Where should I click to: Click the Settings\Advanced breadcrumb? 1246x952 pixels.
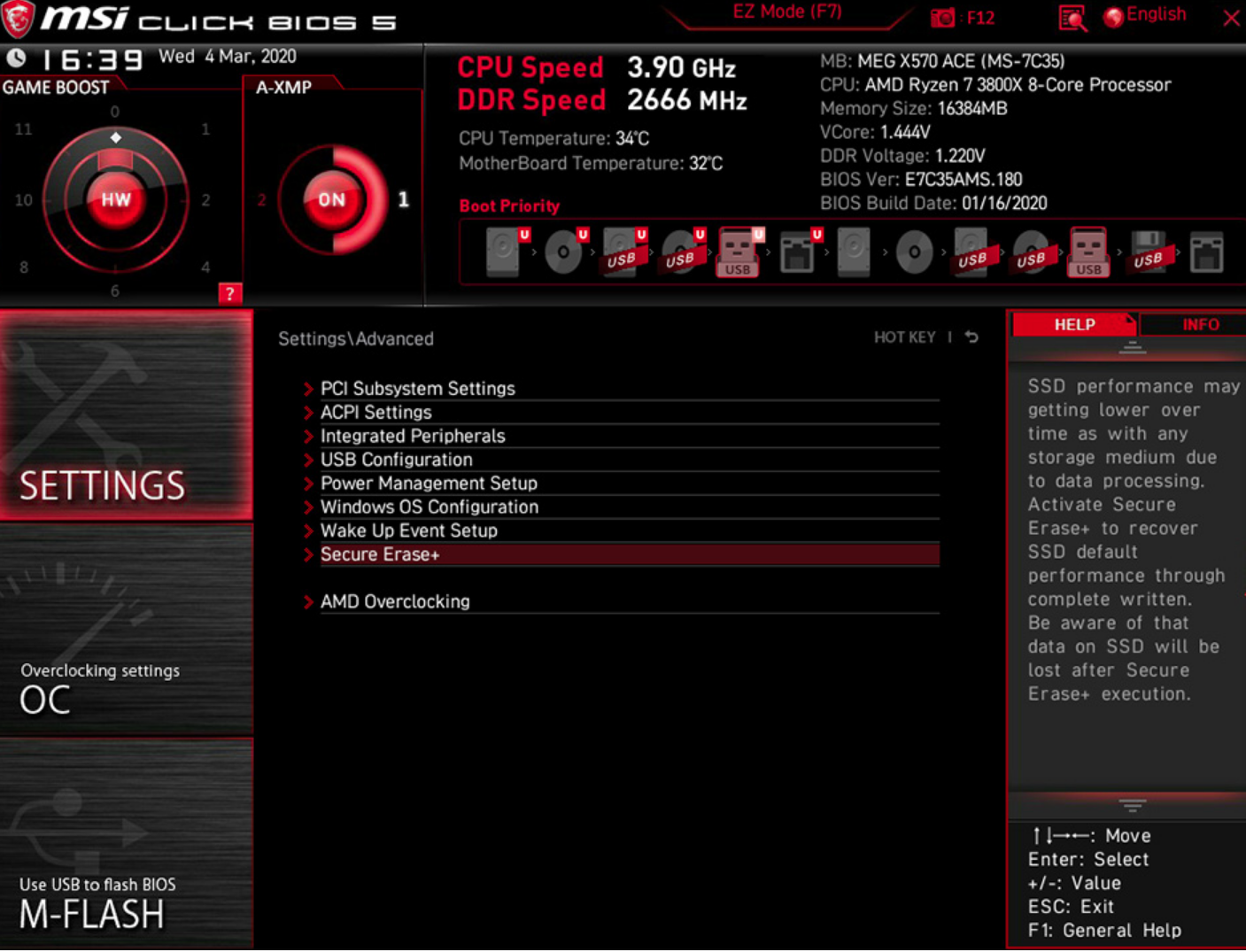coord(356,339)
